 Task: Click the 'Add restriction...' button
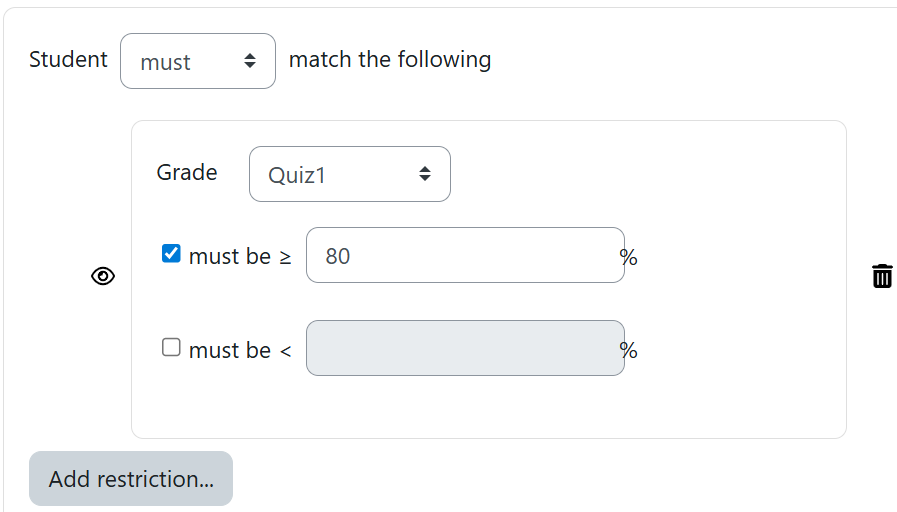pos(131,479)
